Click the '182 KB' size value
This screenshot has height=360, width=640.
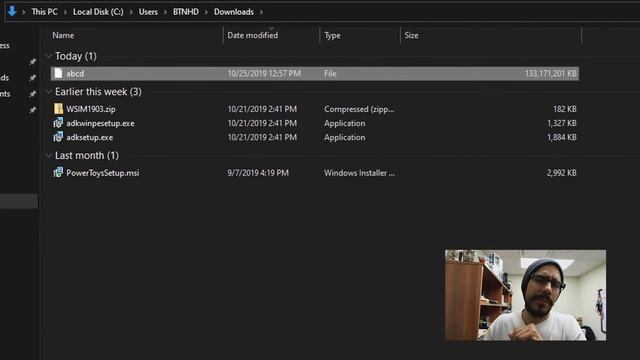tap(565, 109)
